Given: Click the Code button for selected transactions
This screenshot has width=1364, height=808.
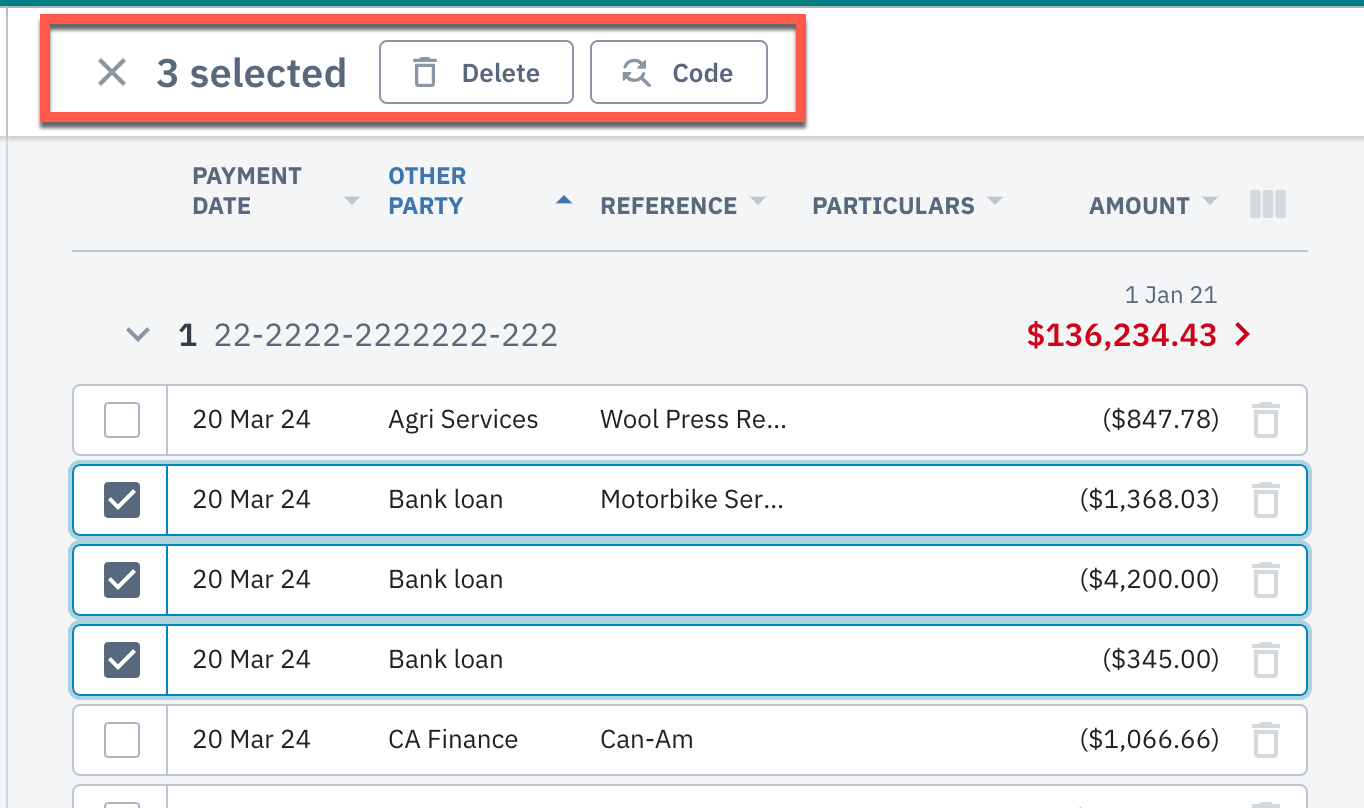Looking at the screenshot, I should (x=678, y=72).
